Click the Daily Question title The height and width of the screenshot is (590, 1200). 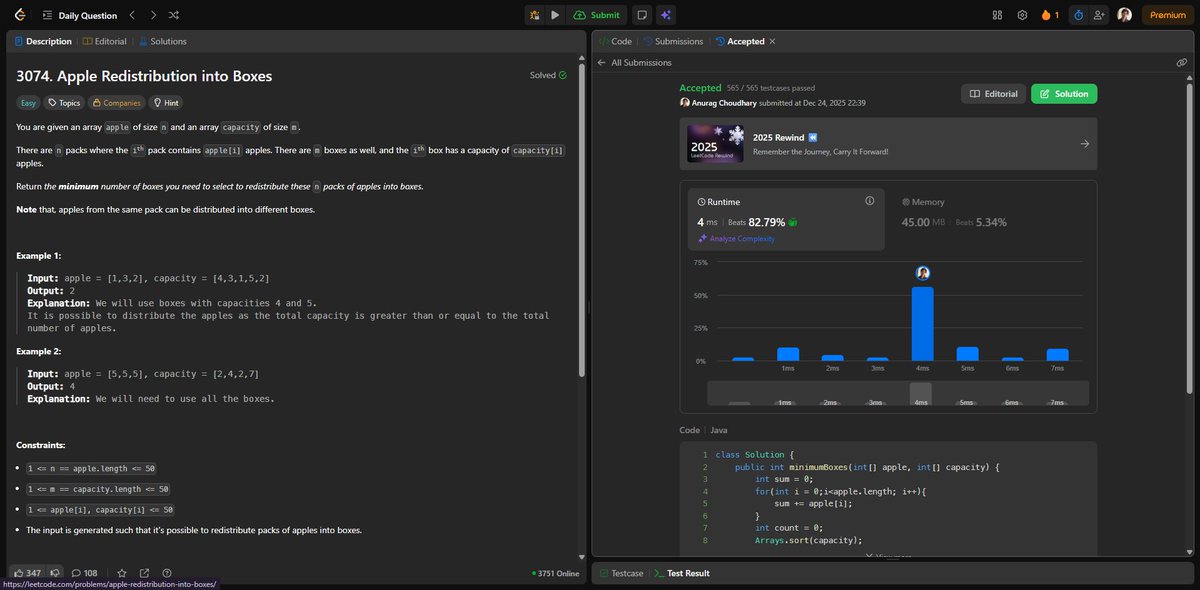[87, 15]
